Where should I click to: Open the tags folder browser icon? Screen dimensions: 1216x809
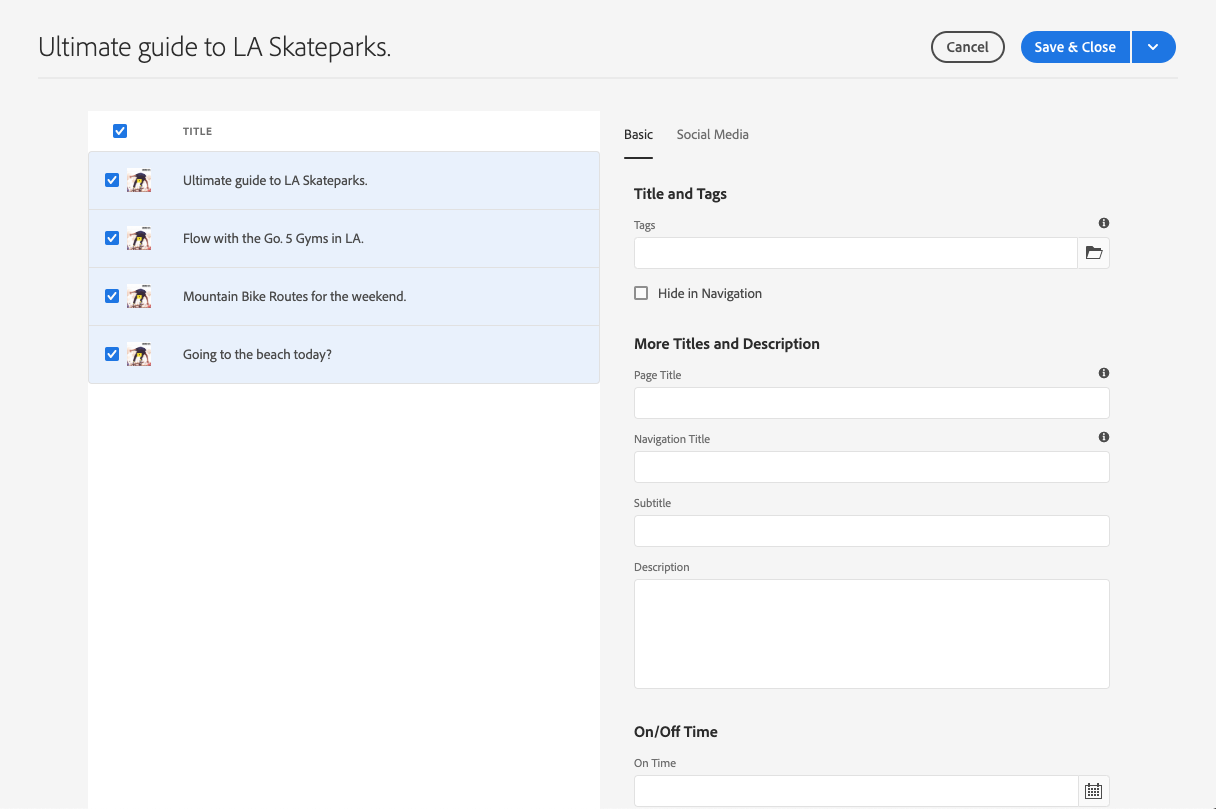coord(1093,253)
